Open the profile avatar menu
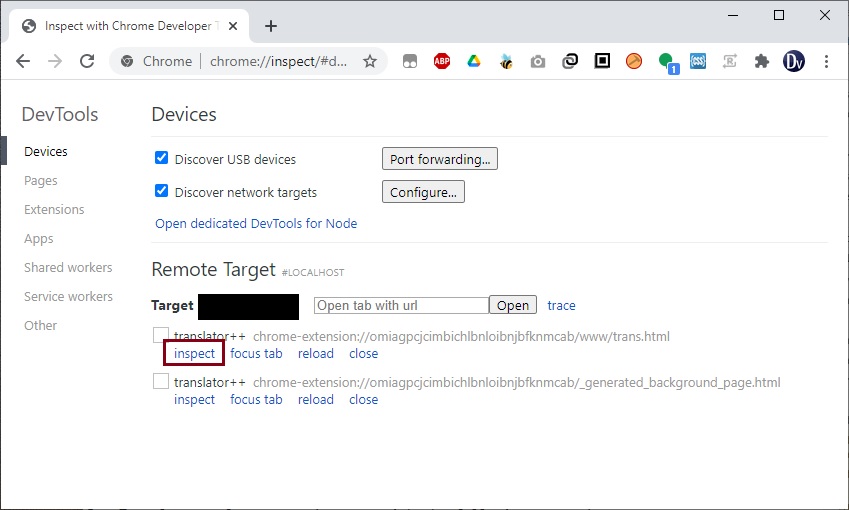Screen dimensions: 849x510 click(x=794, y=61)
